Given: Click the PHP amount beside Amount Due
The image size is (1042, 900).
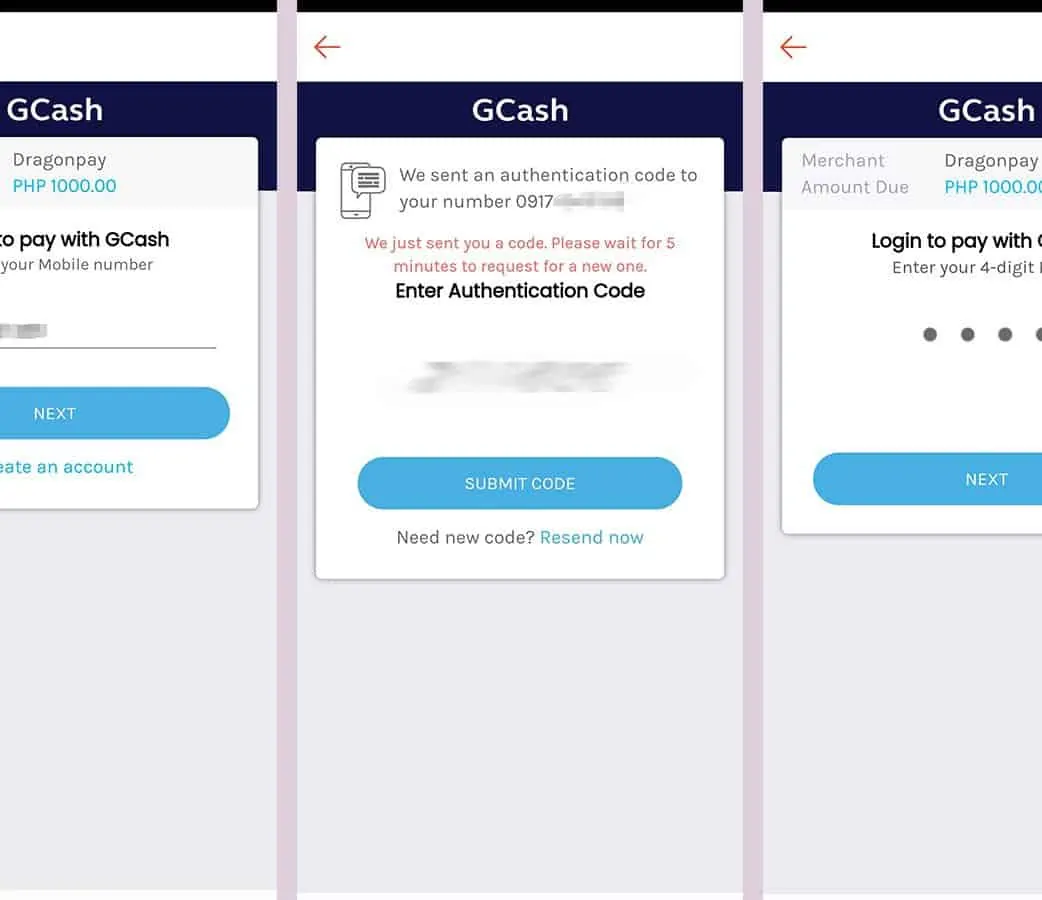Looking at the screenshot, I should pyautogui.click(x=992, y=187).
